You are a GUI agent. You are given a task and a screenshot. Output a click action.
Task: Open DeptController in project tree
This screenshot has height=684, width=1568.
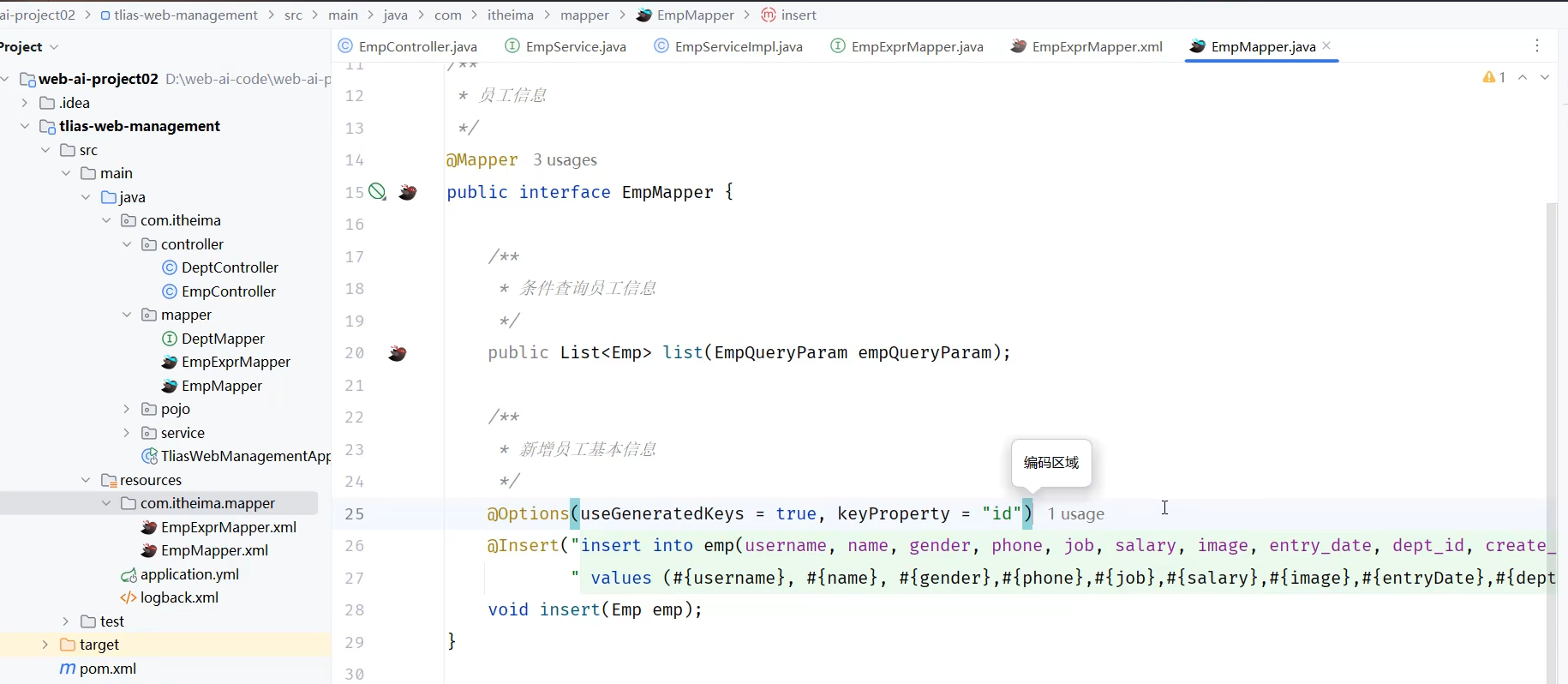click(x=220, y=267)
